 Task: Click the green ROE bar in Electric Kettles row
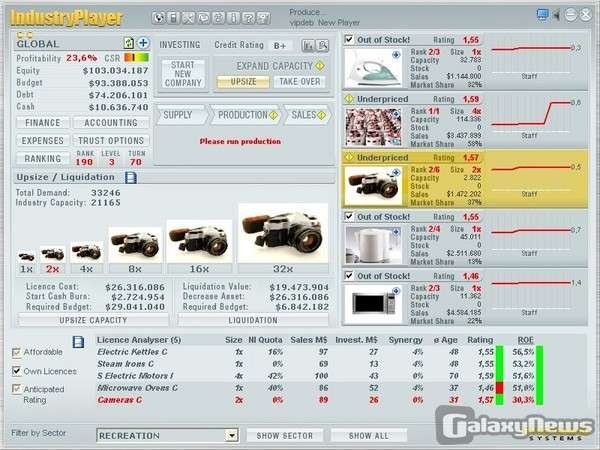pyautogui.click(x=540, y=352)
